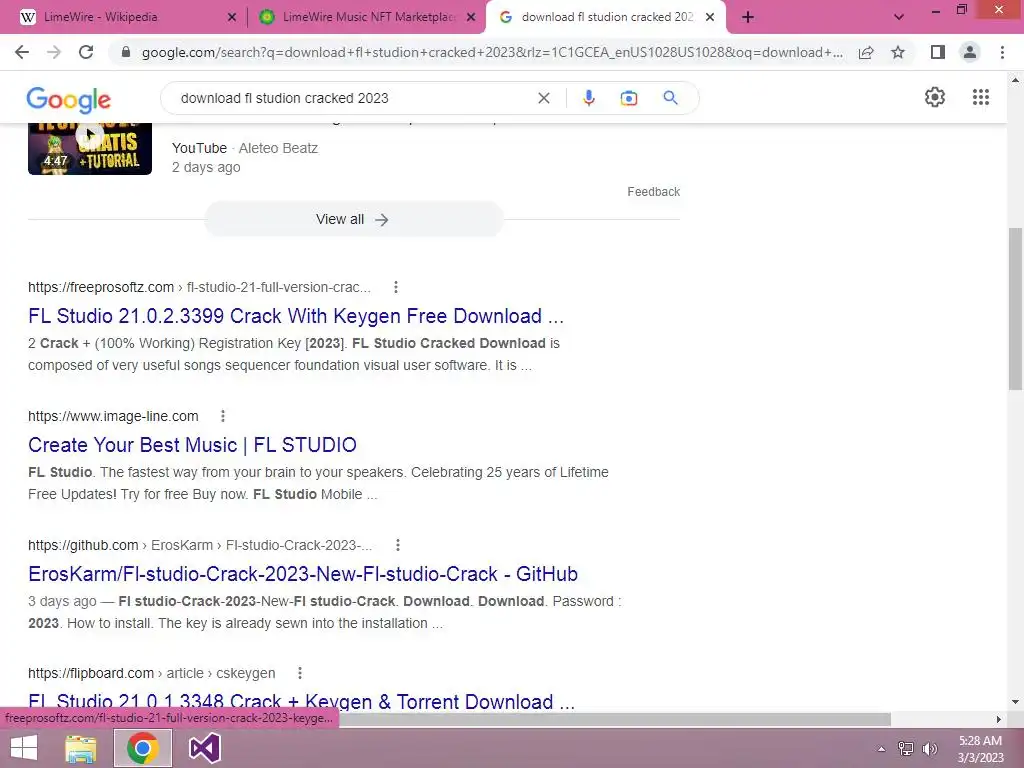Show hidden system tray icons

[x=881, y=749]
